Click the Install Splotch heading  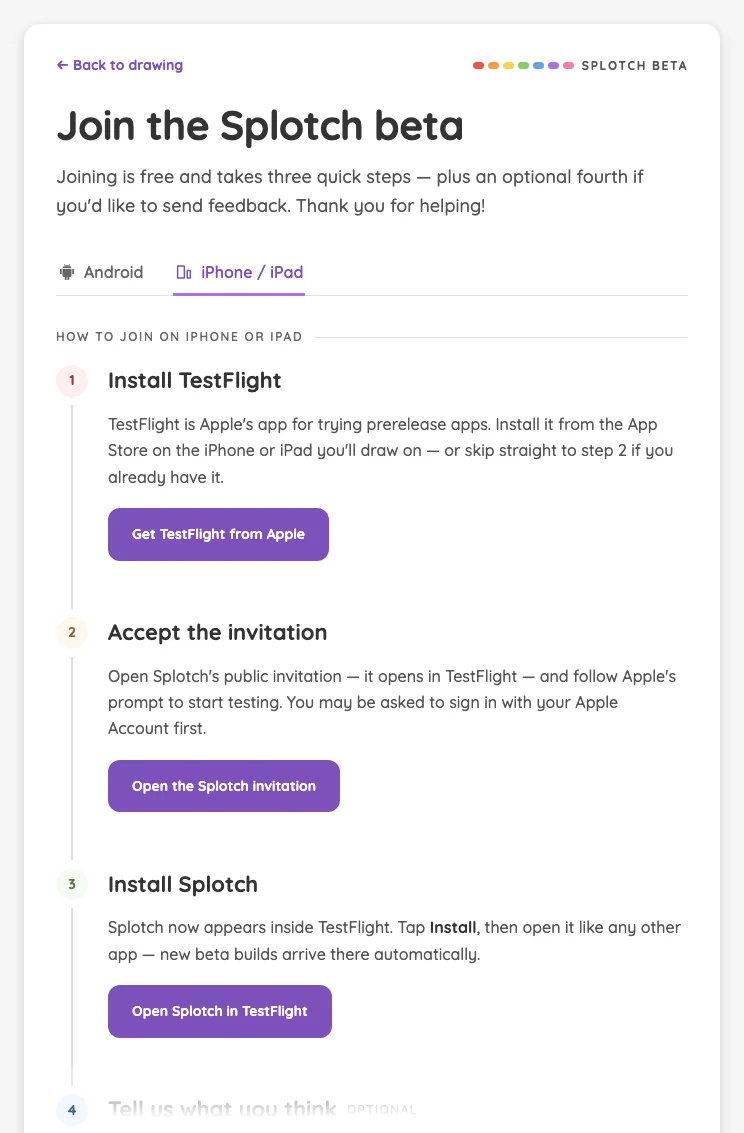[183, 884]
